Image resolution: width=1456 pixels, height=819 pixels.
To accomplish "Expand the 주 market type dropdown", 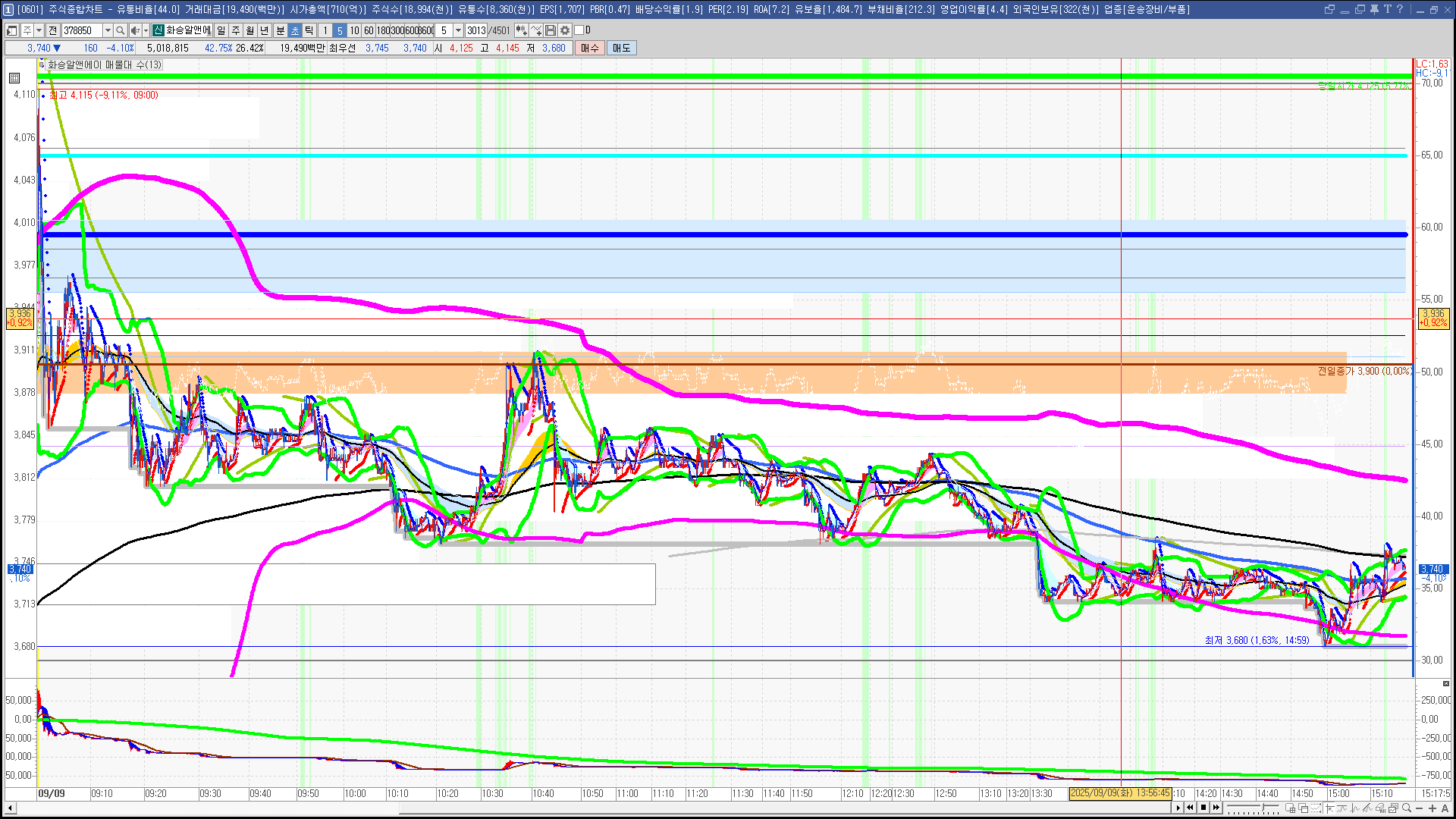I will coord(39,30).
